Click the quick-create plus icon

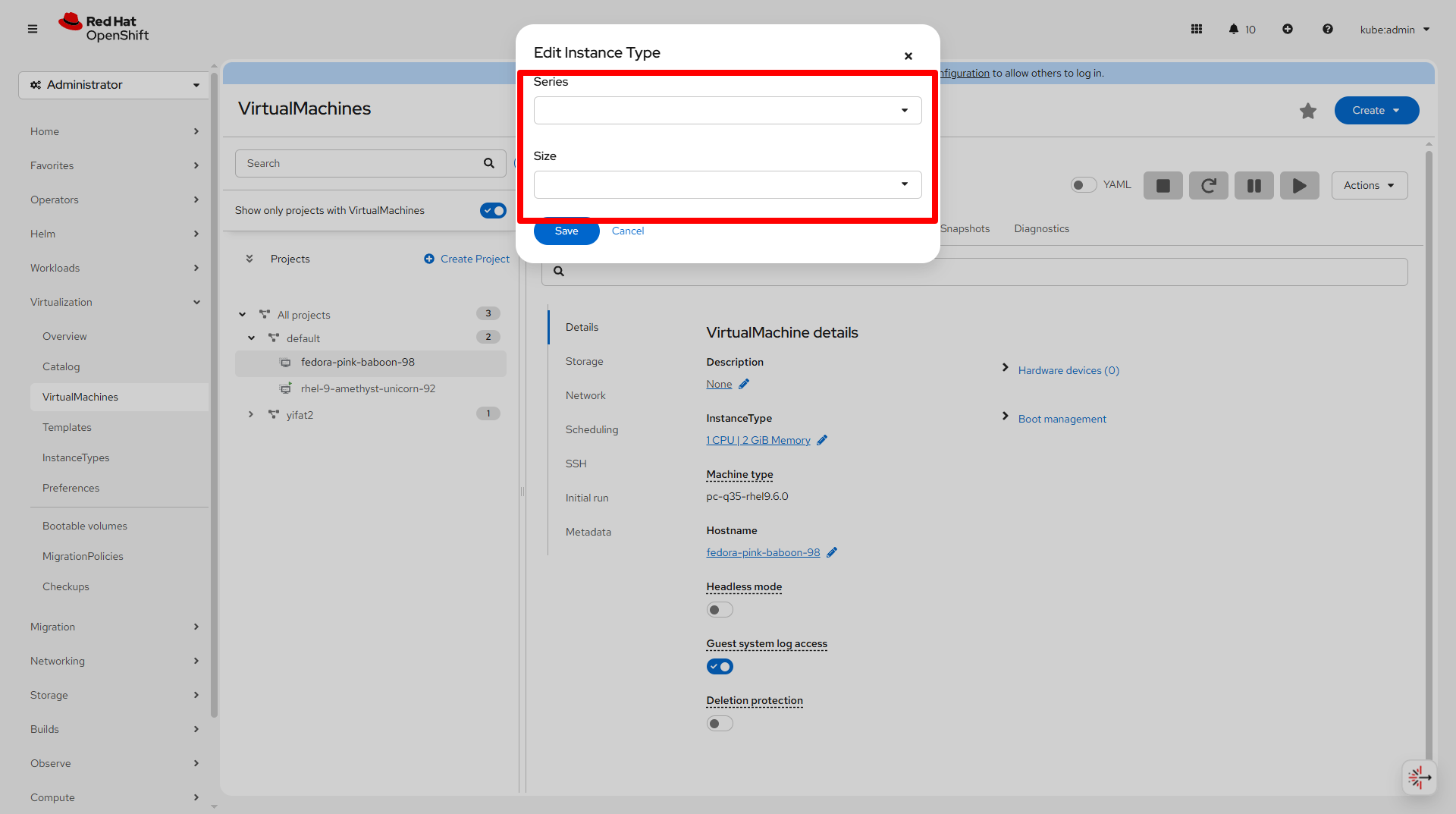pyautogui.click(x=1288, y=29)
